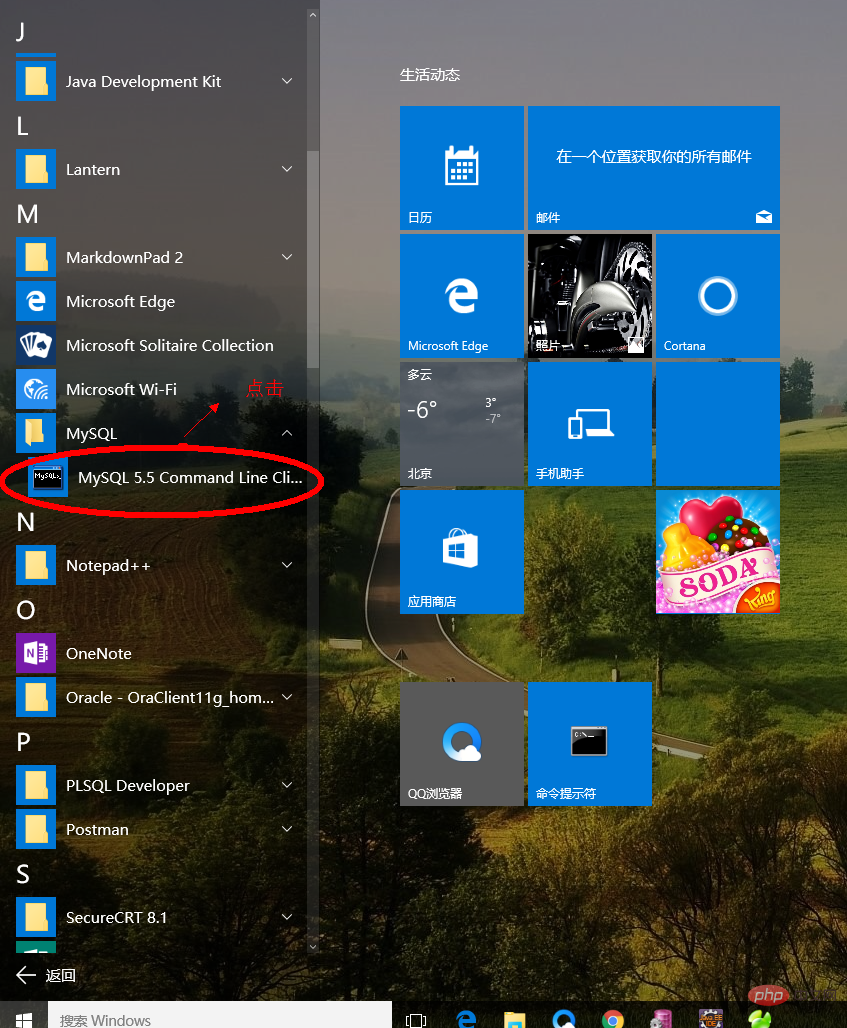Click the letter M section header

coord(28,214)
